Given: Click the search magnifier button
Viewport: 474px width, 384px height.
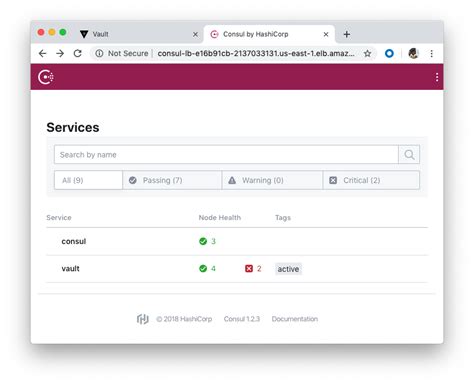Looking at the screenshot, I should [x=409, y=154].
